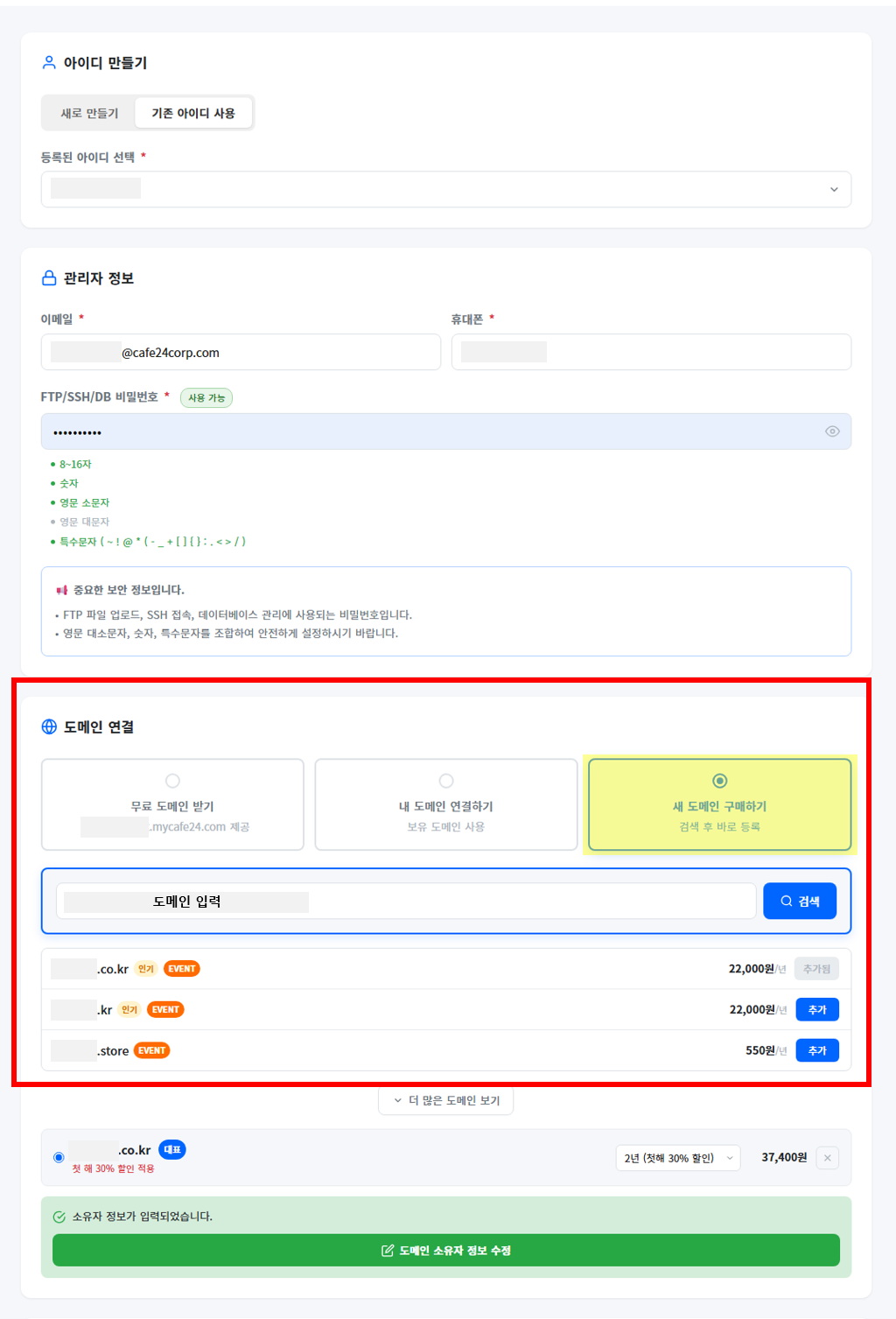896x1319 pixels.
Task: Remove the selected .co.kr domain with X
Action: [827, 1158]
